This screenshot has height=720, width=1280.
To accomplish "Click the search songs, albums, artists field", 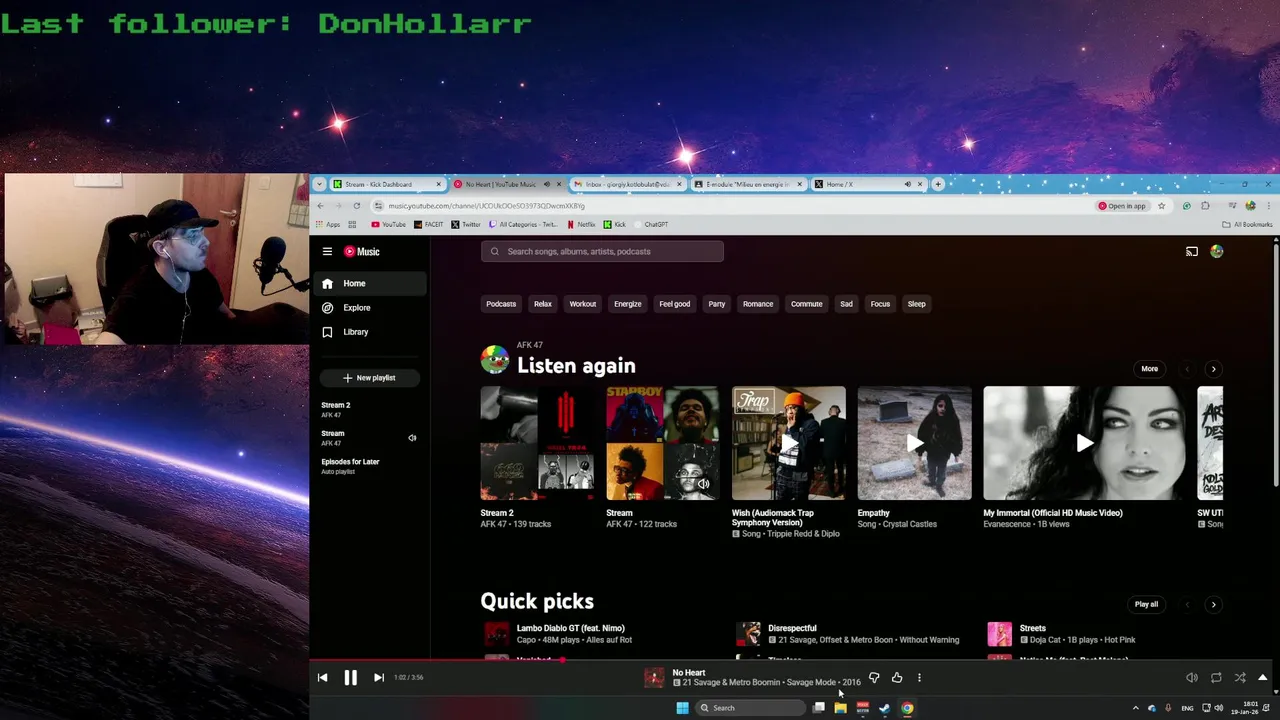I will (x=602, y=252).
